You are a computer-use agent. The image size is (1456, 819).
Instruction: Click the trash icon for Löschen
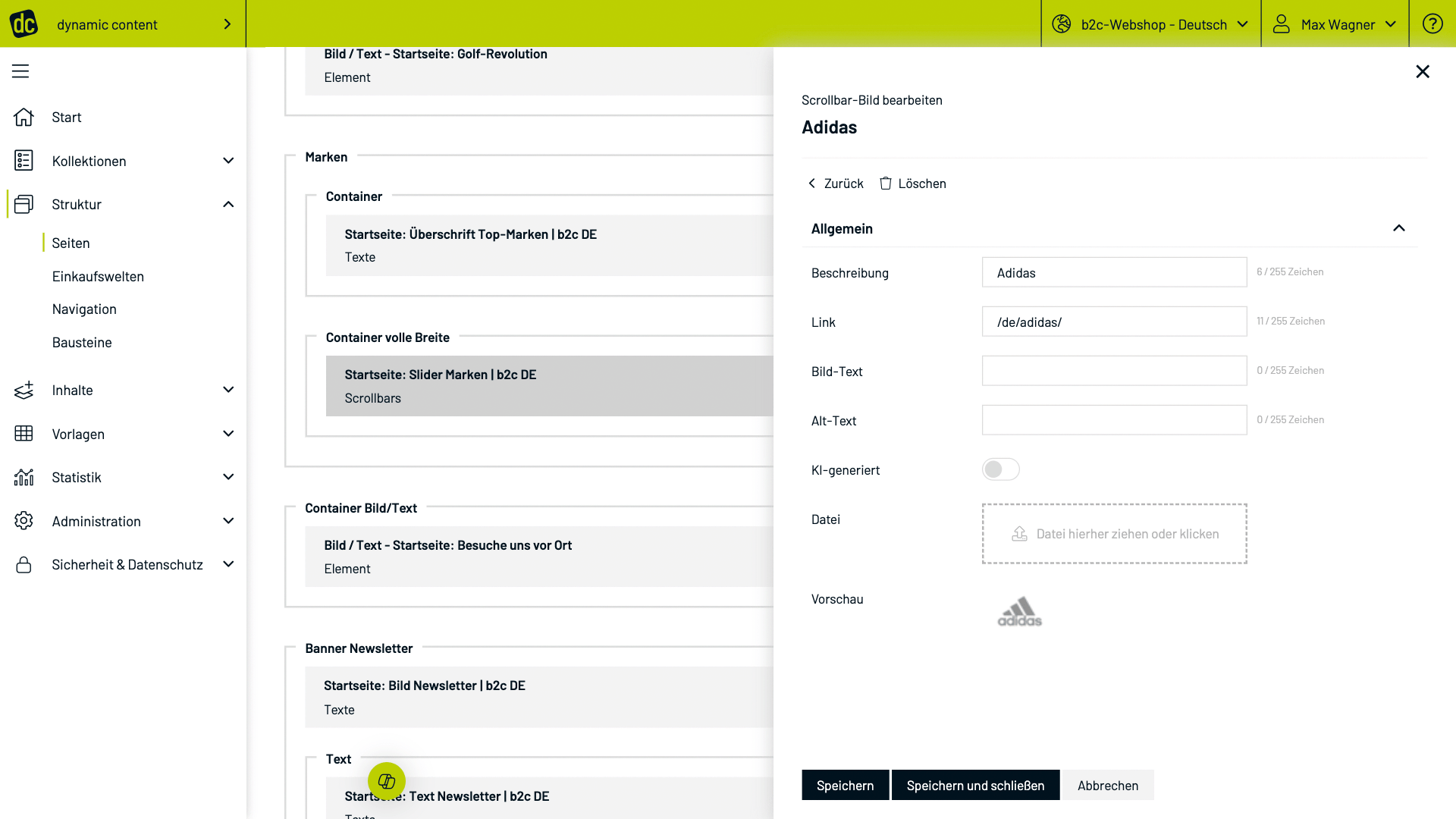[x=886, y=184]
